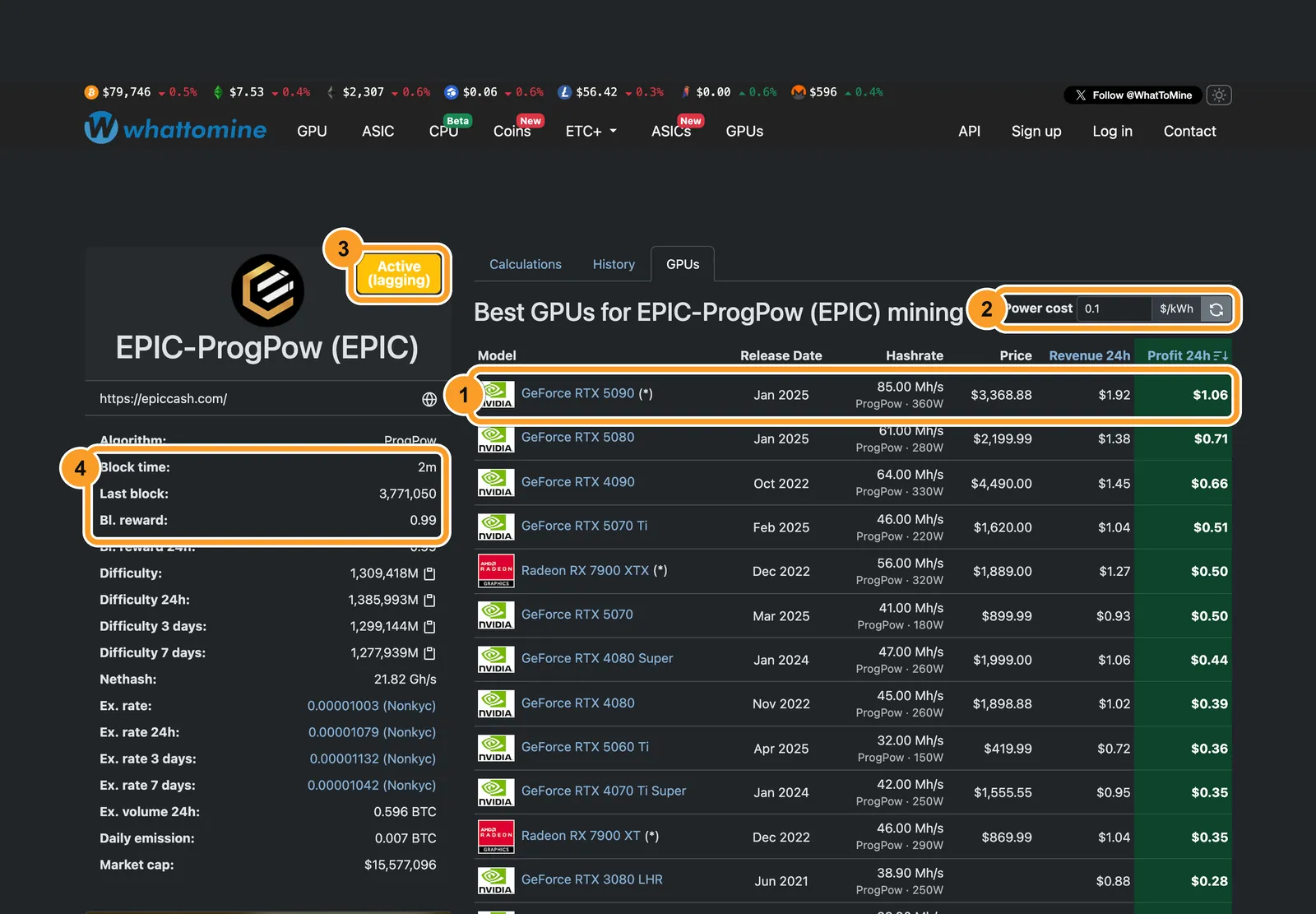Open the Ex. rate 24h Nonkyc link
The image size is (1316, 914).
tap(372, 732)
